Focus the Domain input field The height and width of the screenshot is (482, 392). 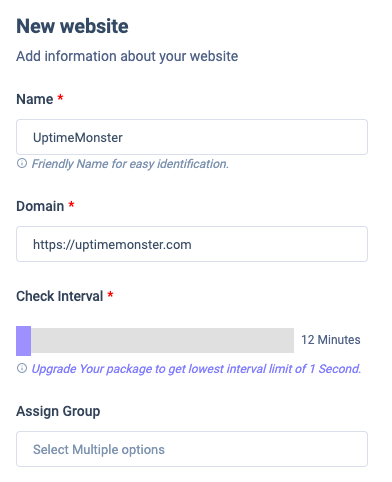[x=192, y=244]
